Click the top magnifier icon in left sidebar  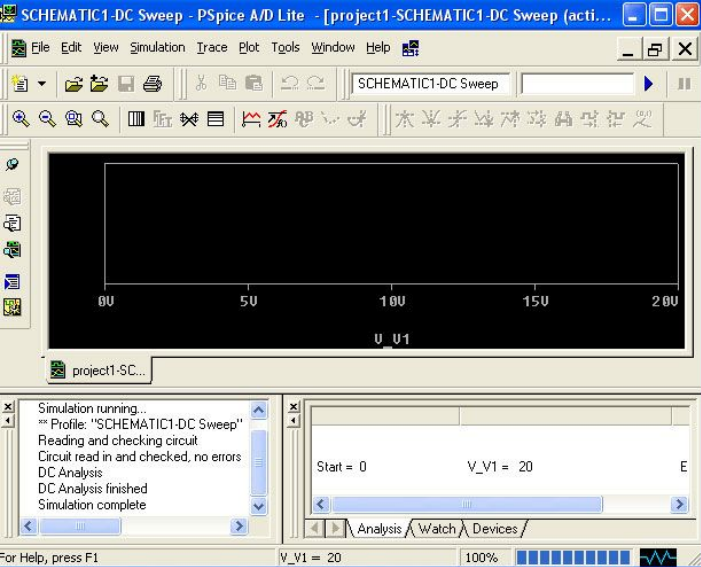(x=12, y=165)
